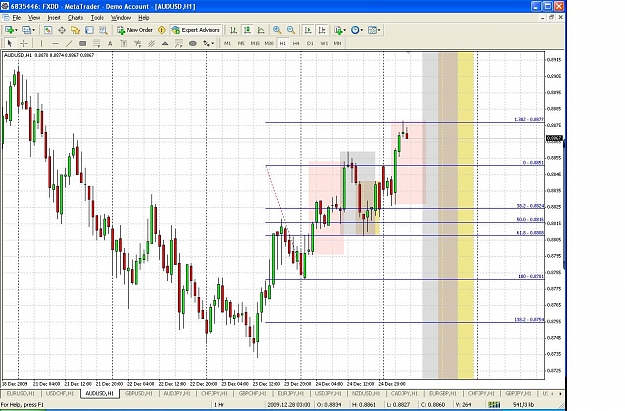This screenshot has height=411, width=625.
Task: Open the View menu
Action: coord(34,18)
